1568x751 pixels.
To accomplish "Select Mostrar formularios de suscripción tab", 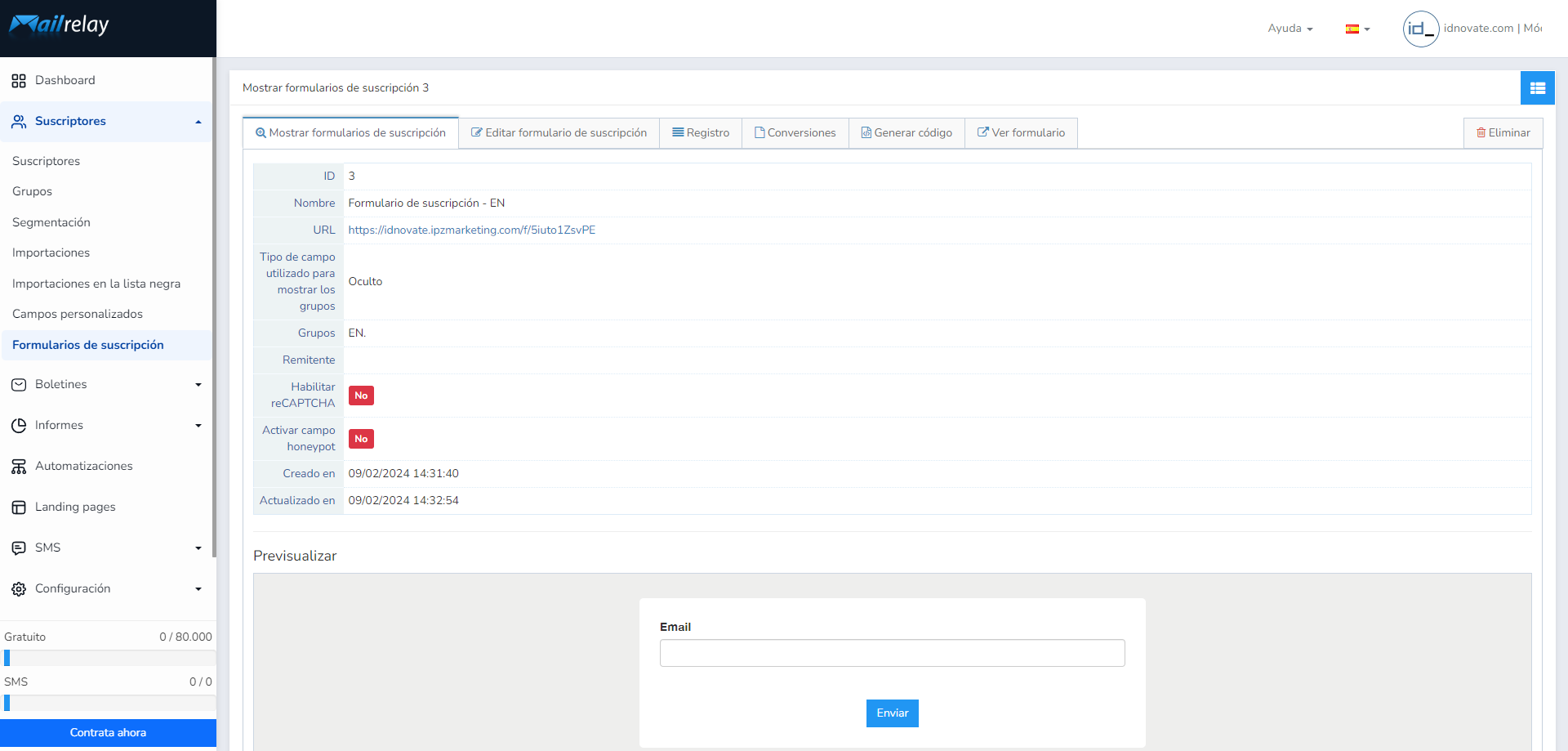I will (x=351, y=133).
